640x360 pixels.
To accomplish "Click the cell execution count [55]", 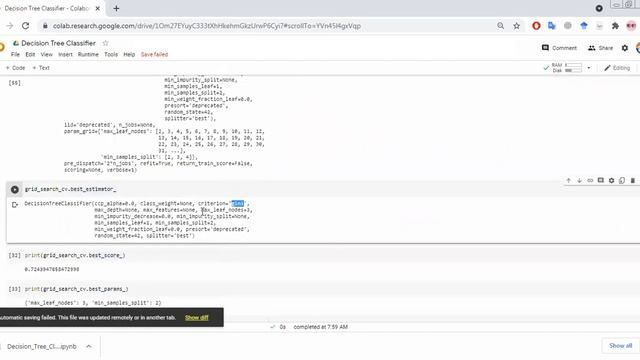I will coord(15,83).
